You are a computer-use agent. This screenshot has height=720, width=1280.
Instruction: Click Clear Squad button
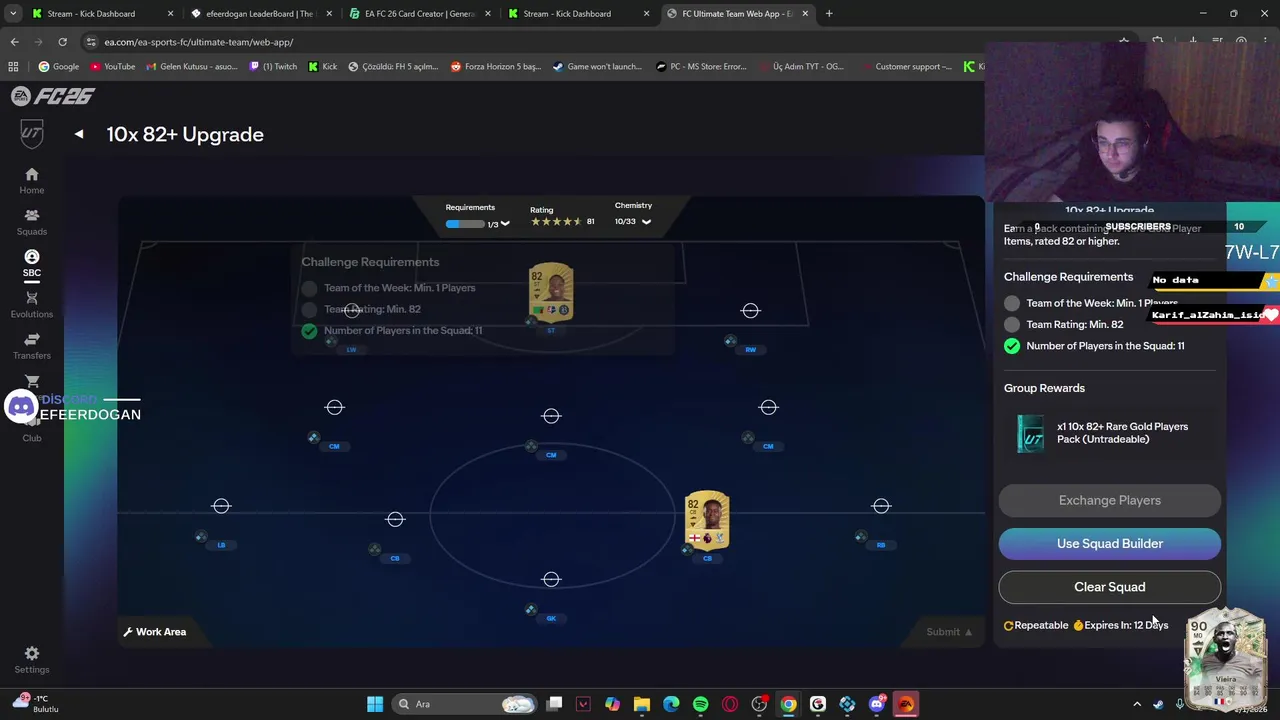click(x=1110, y=587)
